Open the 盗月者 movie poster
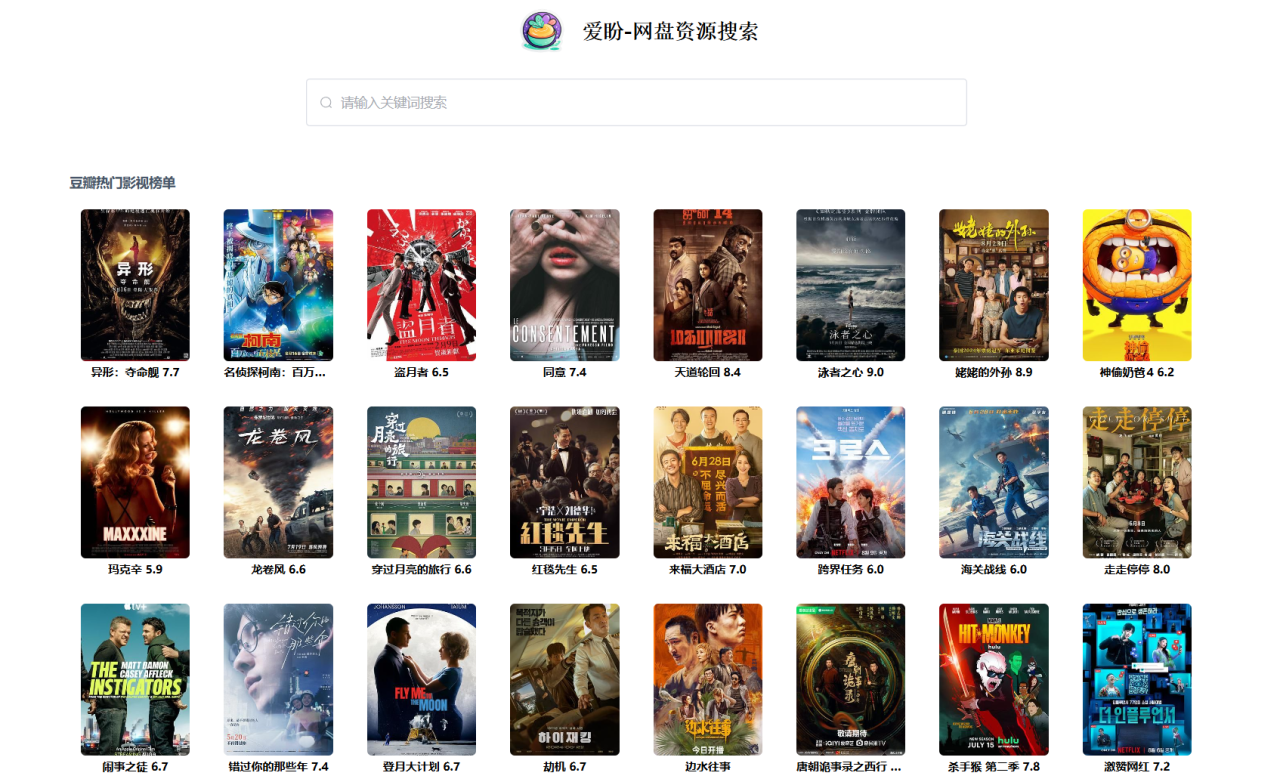The width and height of the screenshot is (1280, 782). [421, 284]
